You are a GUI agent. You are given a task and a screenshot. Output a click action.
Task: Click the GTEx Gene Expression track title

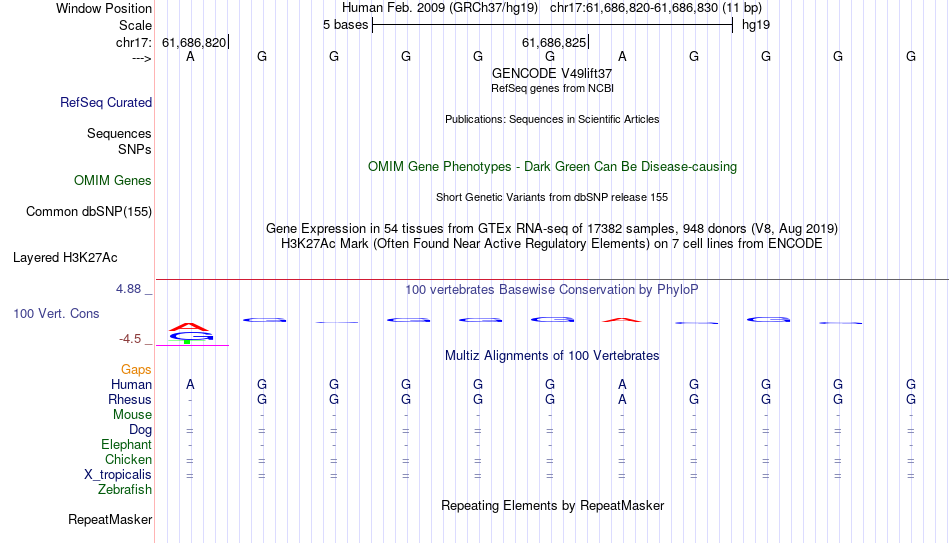(x=552, y=228)
